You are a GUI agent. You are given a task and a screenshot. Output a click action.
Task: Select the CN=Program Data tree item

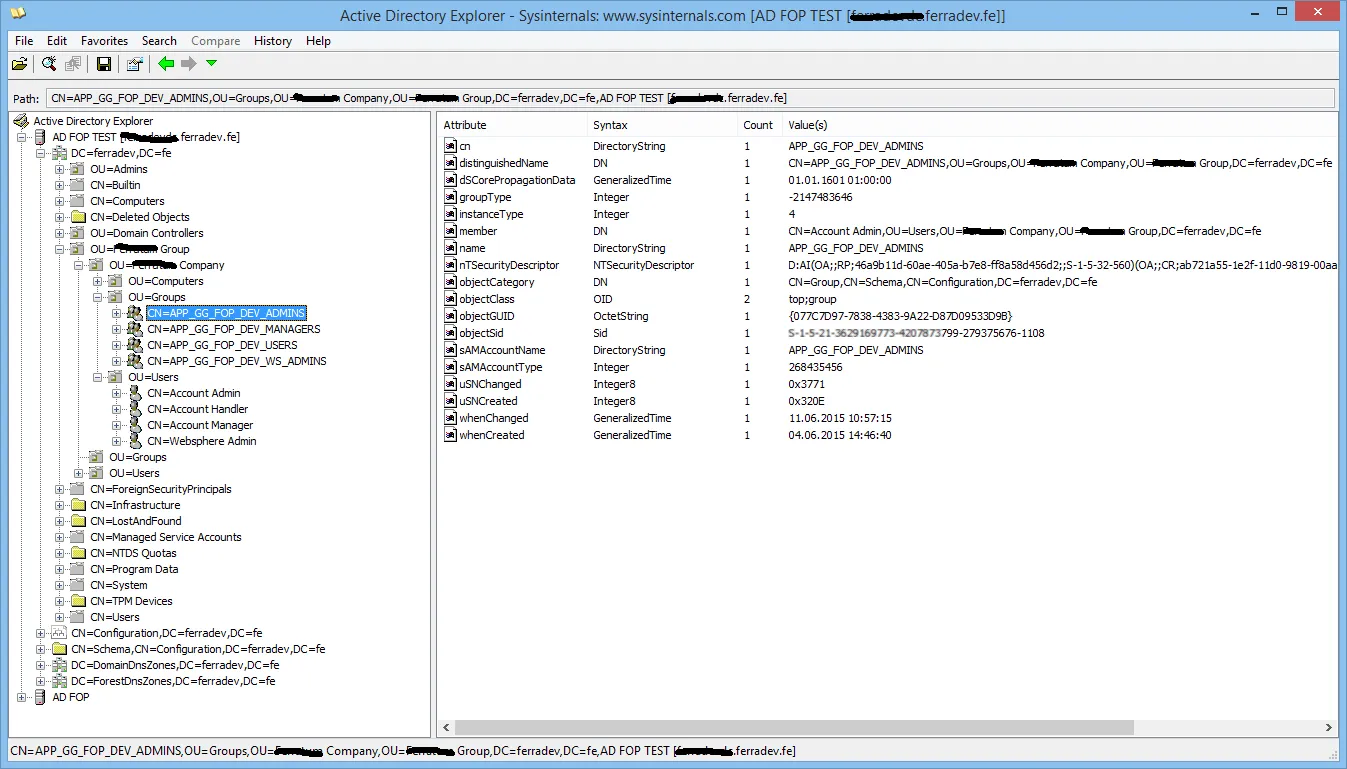tap(134, 569)
